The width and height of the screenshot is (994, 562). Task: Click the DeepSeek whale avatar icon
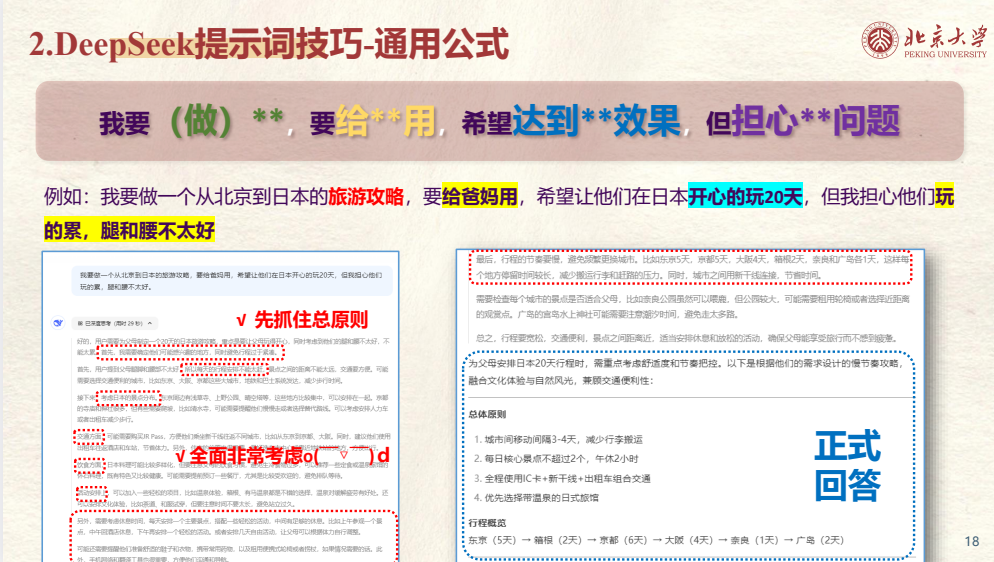click(58, 323)
